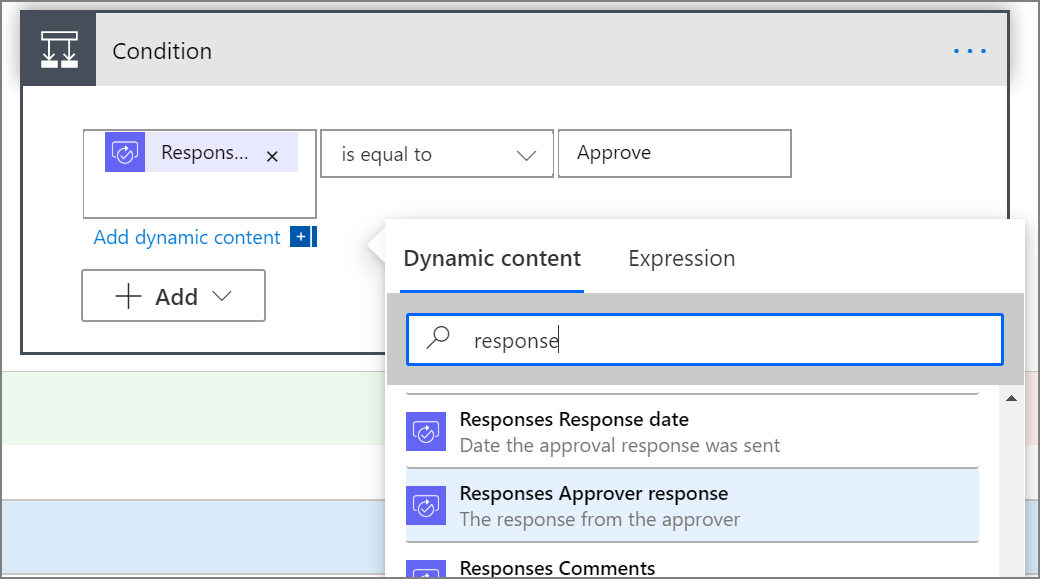Screen dimensions: 1040x579
Task: Click the Add dynamic content link
Action: point(187,237)
